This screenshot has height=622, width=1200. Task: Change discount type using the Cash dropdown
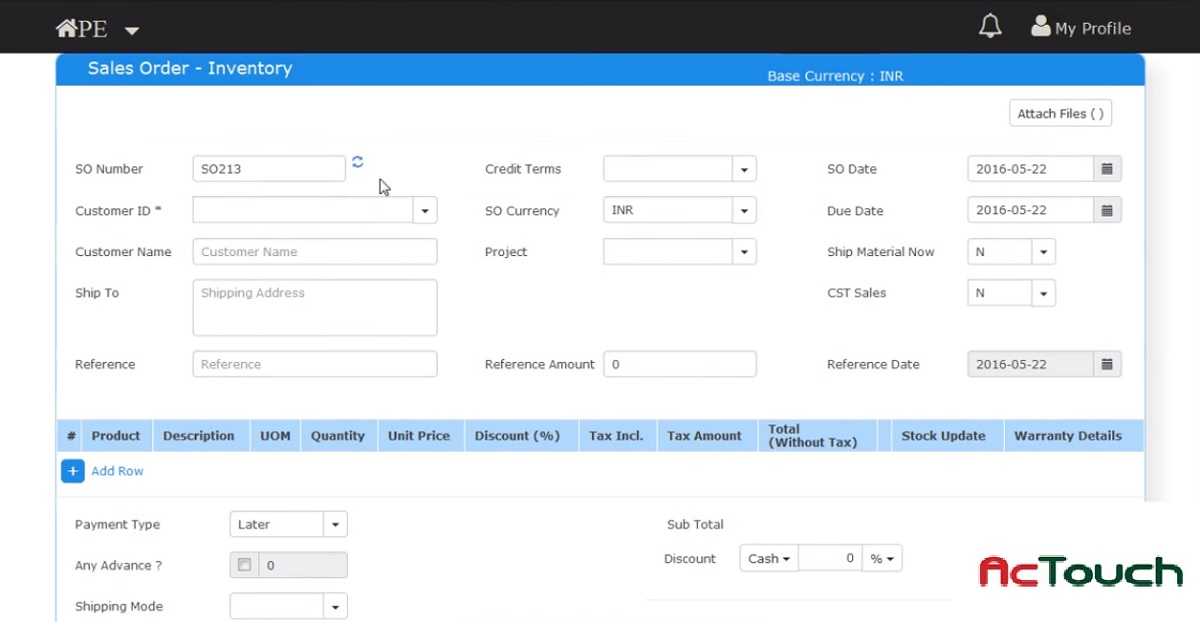point(767,558)
